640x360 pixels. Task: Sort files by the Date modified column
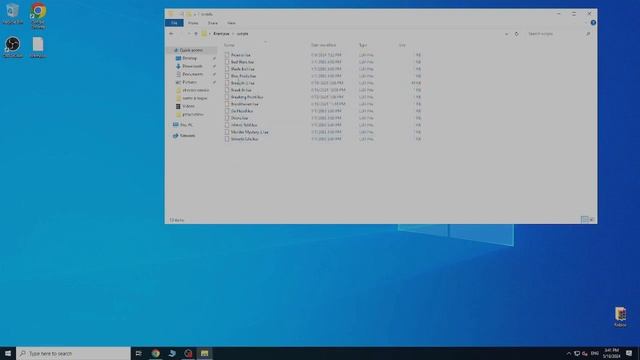point(324,45)
